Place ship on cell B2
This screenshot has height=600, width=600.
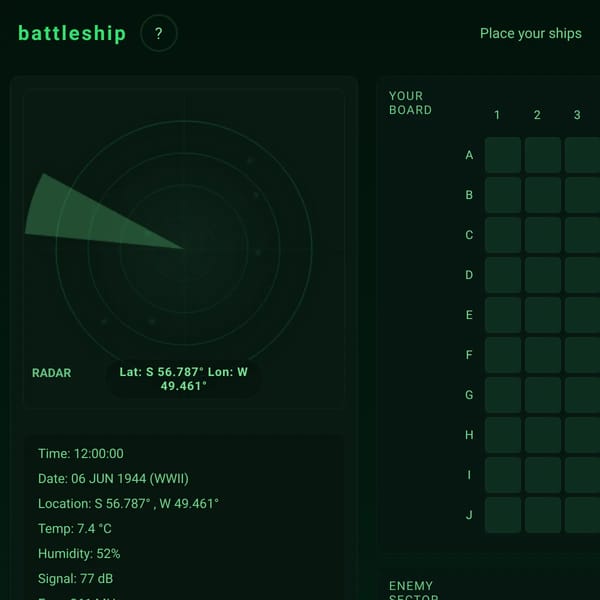tap(543, 195)
